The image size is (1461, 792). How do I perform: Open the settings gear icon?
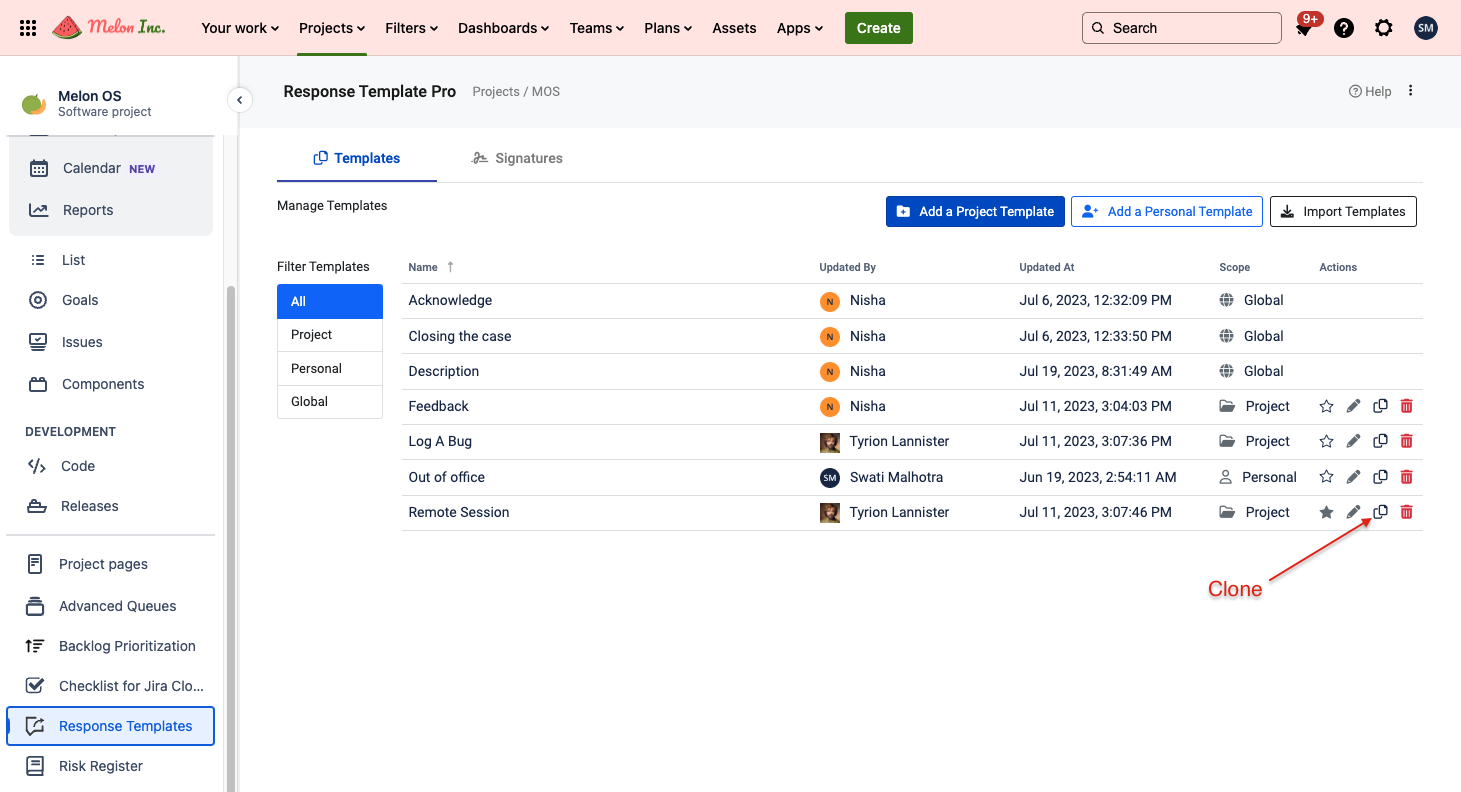pos(1383,28)
